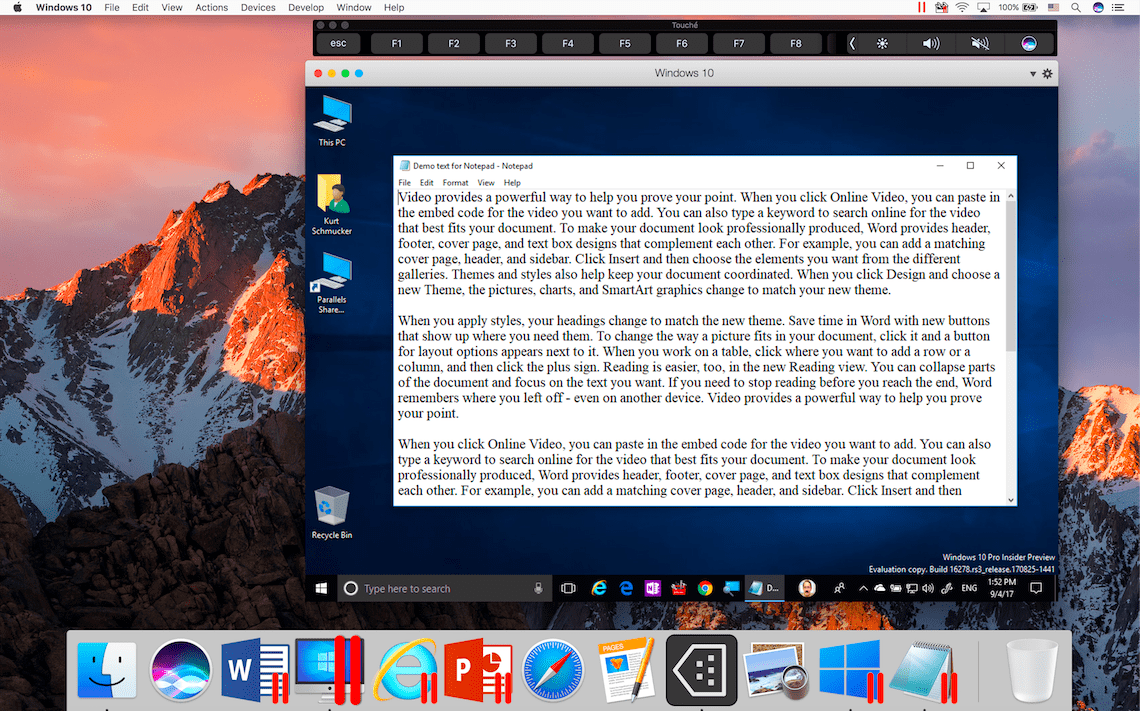
Task: Launch Internet Explorer from Windows taskbar
Action: [x=599, y=589]
